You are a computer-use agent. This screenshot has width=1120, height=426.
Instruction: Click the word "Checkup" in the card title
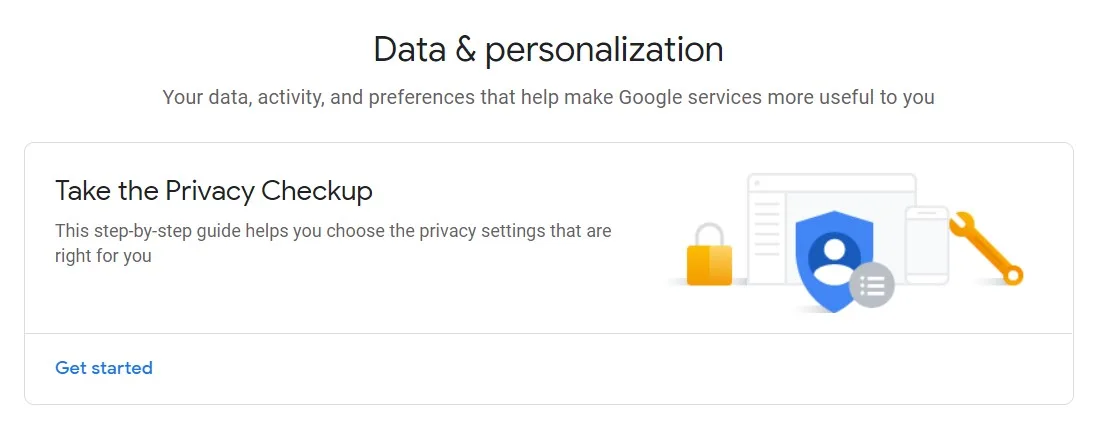317,190
